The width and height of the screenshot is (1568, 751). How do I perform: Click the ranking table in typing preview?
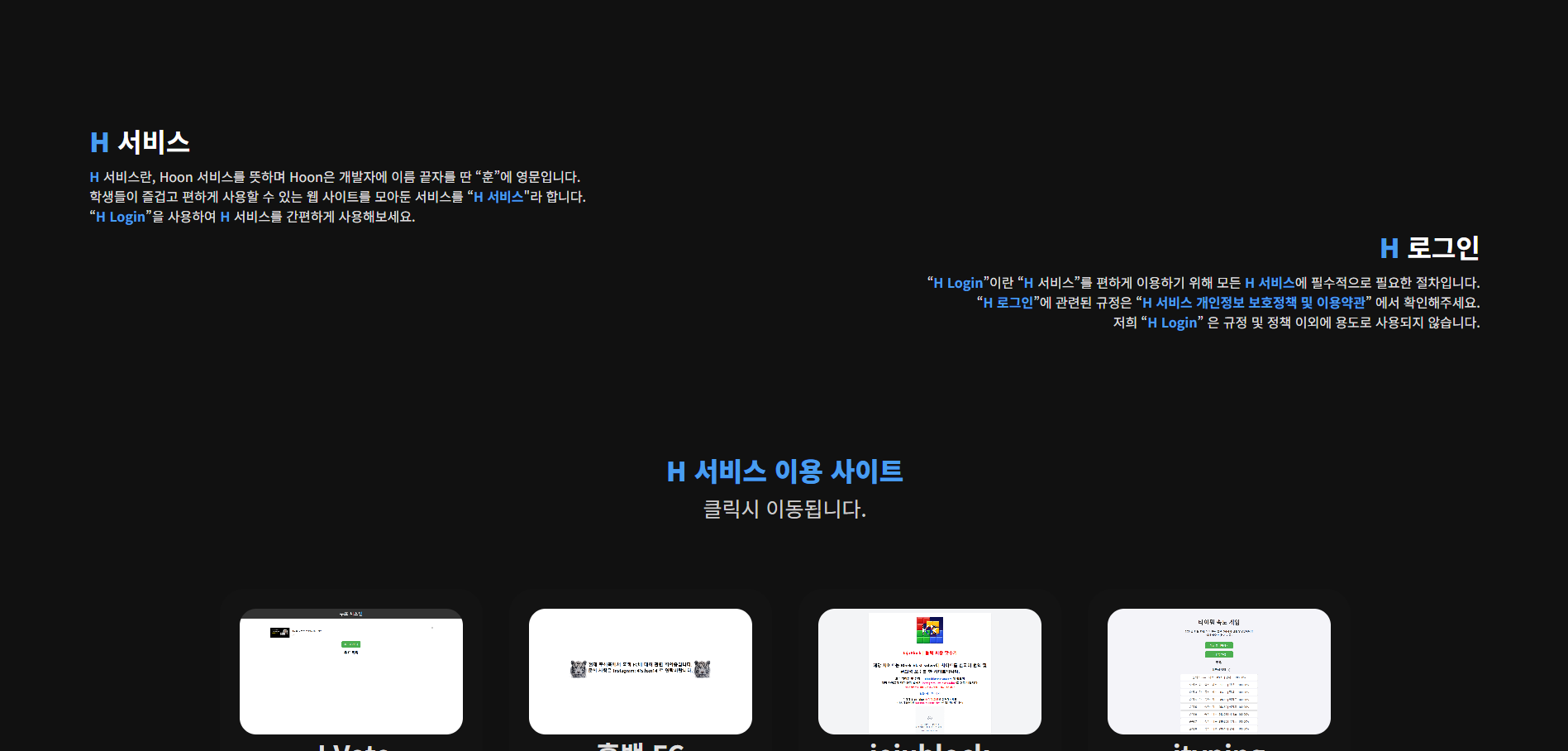[1218, 703]
